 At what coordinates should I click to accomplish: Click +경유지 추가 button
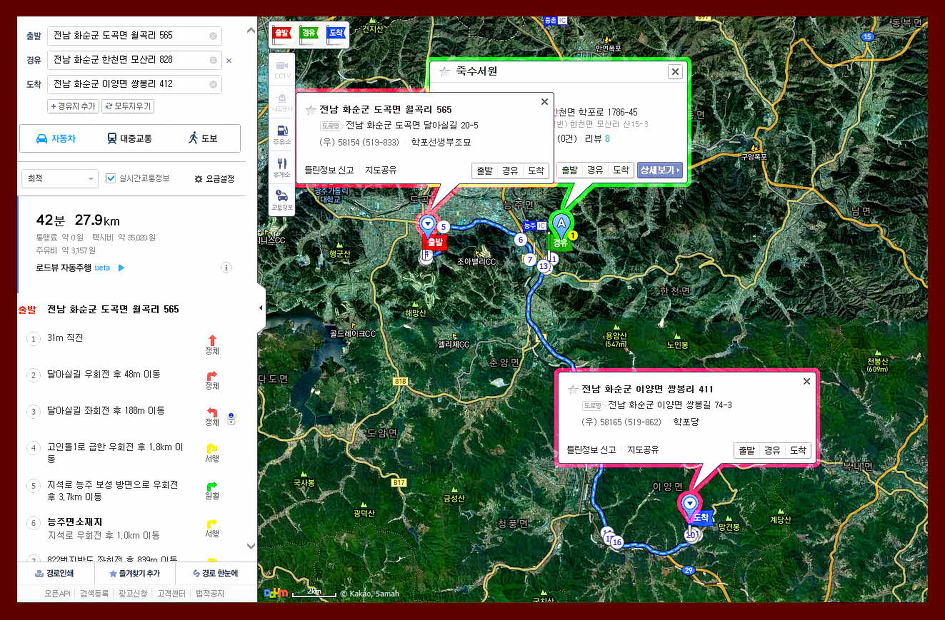click(x=73, y=107)
